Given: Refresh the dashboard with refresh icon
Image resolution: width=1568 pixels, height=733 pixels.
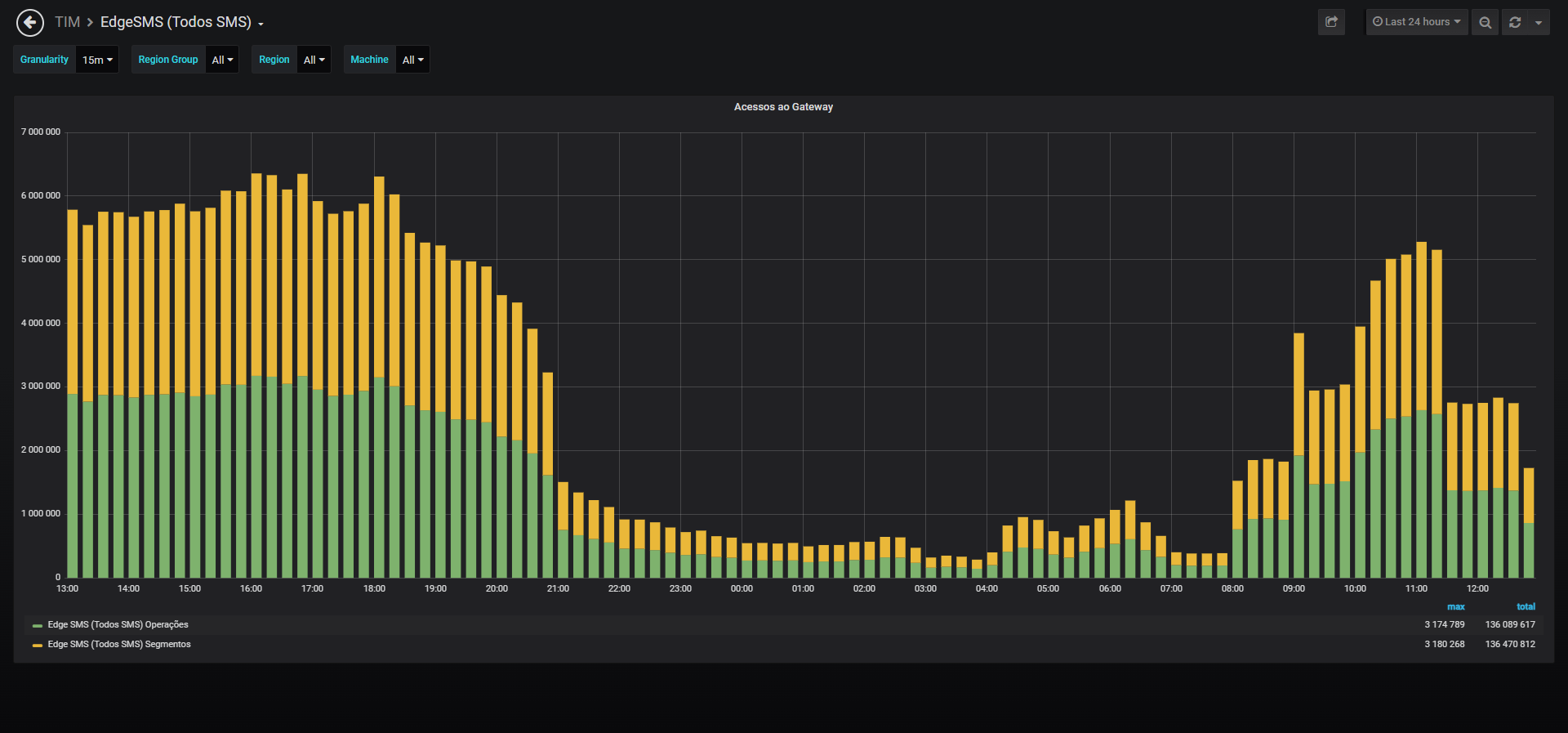Looking at the screenshot, I should [1515, 22].
